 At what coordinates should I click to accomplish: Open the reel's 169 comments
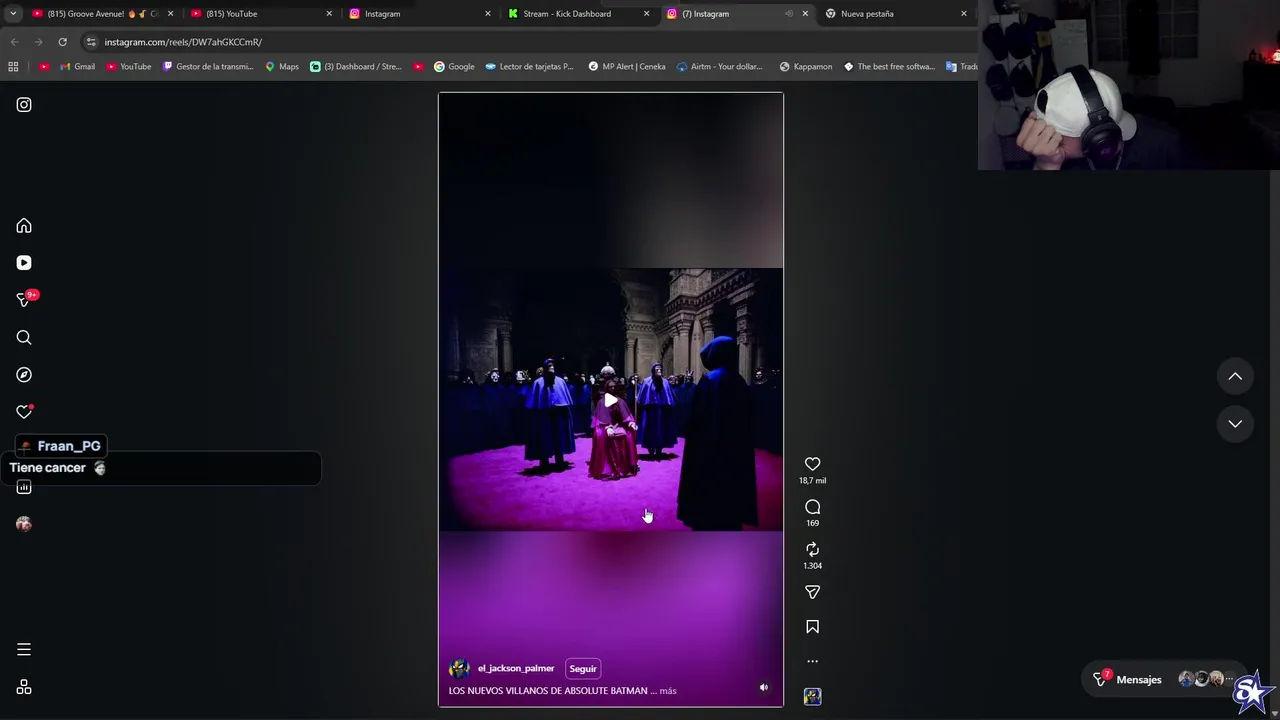(812, 507)
